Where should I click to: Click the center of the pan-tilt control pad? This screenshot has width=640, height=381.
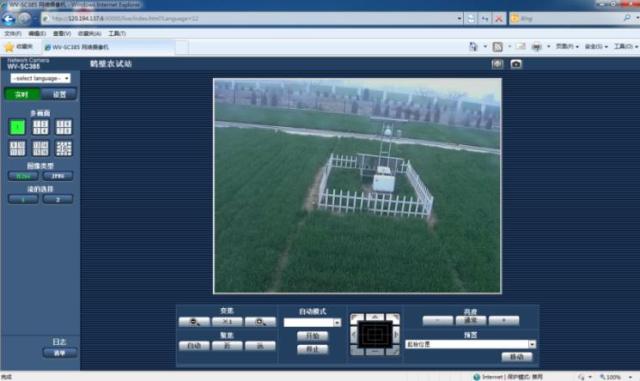375,334
